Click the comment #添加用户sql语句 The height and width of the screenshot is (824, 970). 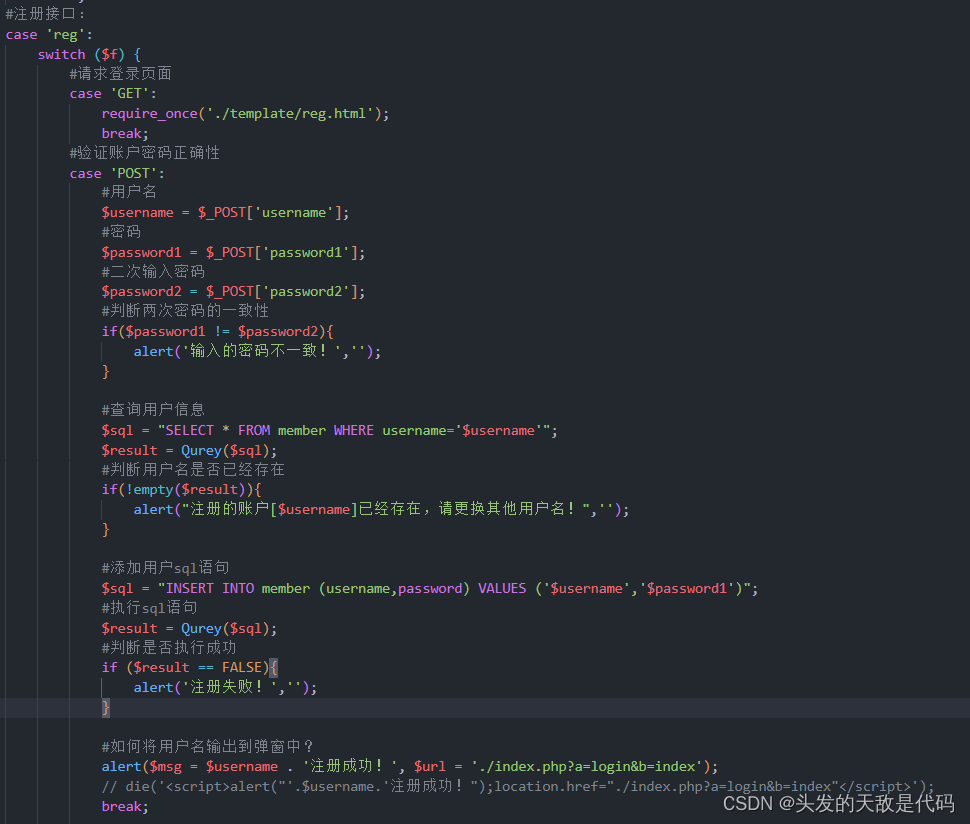(x=165, y=568)
